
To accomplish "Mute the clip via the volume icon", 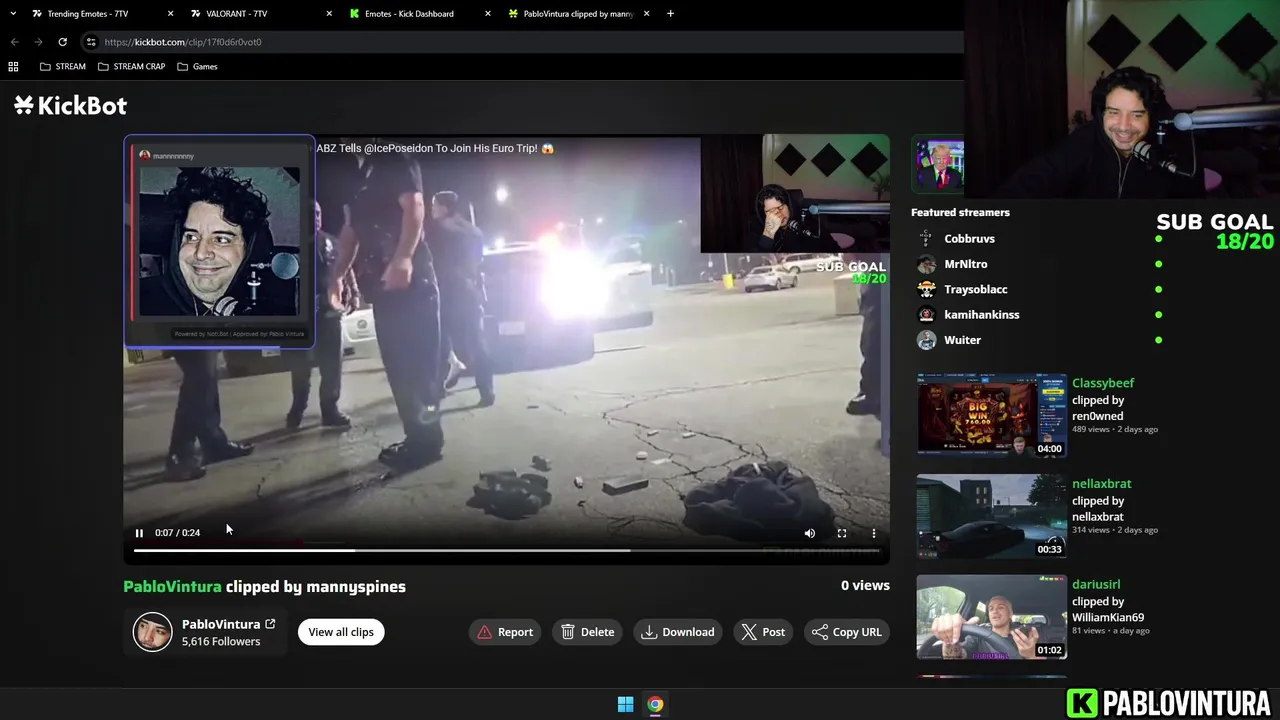I will (x=810, y=533).
